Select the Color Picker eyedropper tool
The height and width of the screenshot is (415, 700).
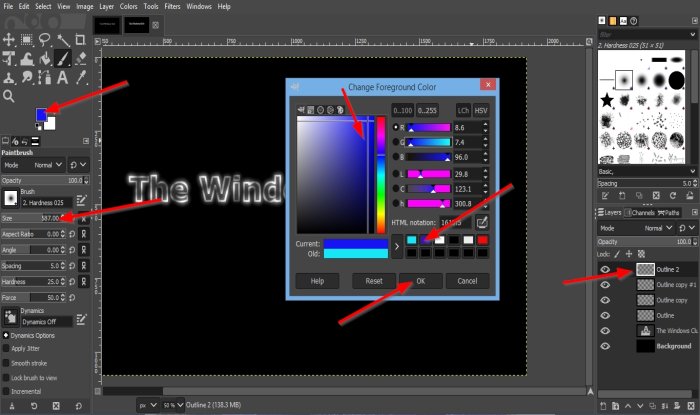[x=81, y=78]
